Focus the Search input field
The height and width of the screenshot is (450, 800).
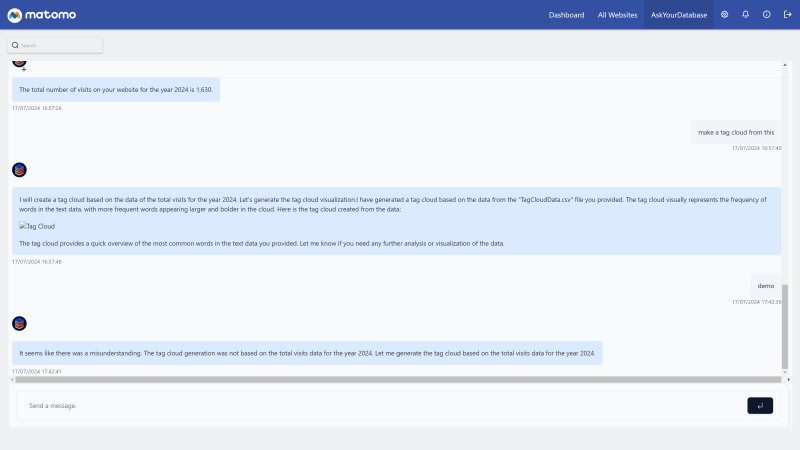coord(60,45)
